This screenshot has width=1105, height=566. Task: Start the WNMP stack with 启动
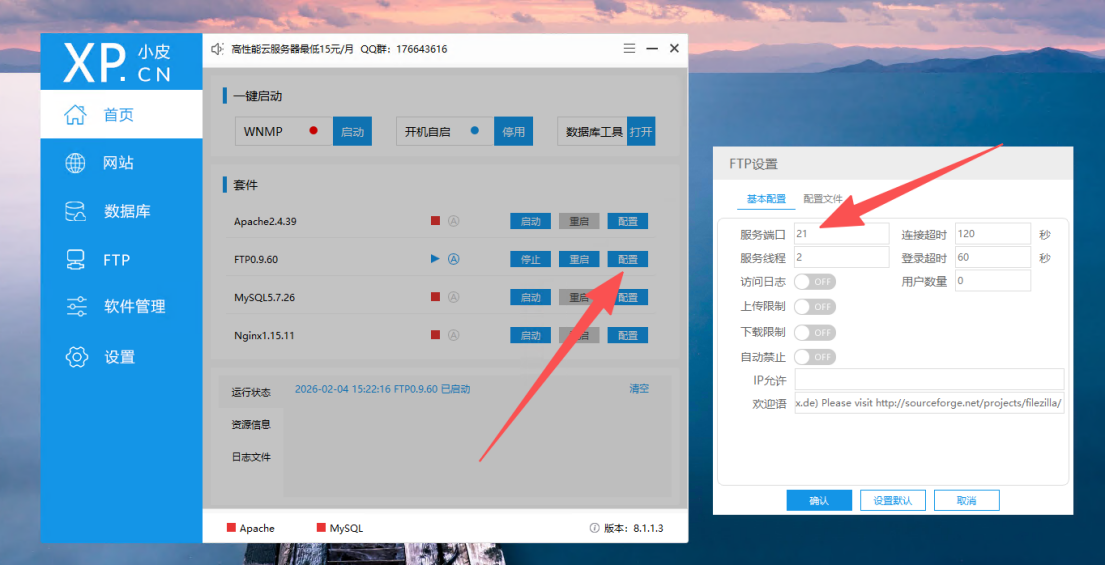[352, 131]
